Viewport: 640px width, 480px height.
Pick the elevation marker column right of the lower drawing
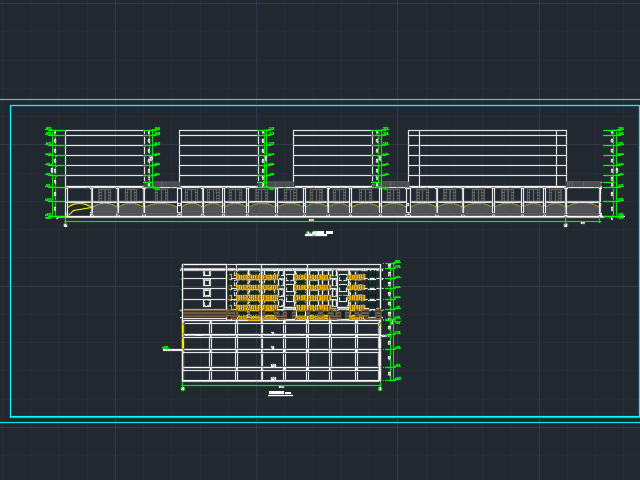point(392,321)
